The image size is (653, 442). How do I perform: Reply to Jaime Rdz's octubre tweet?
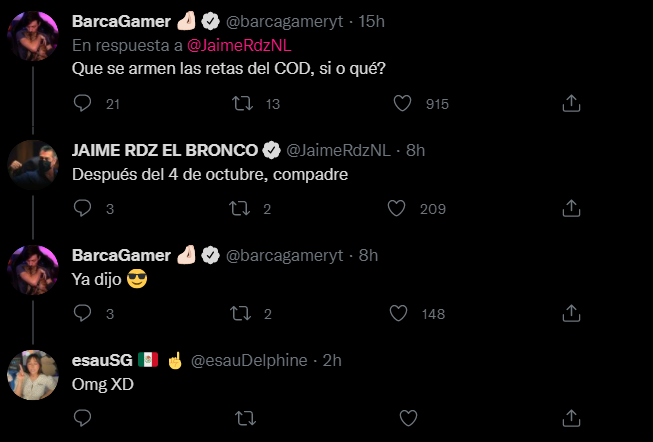84,208
